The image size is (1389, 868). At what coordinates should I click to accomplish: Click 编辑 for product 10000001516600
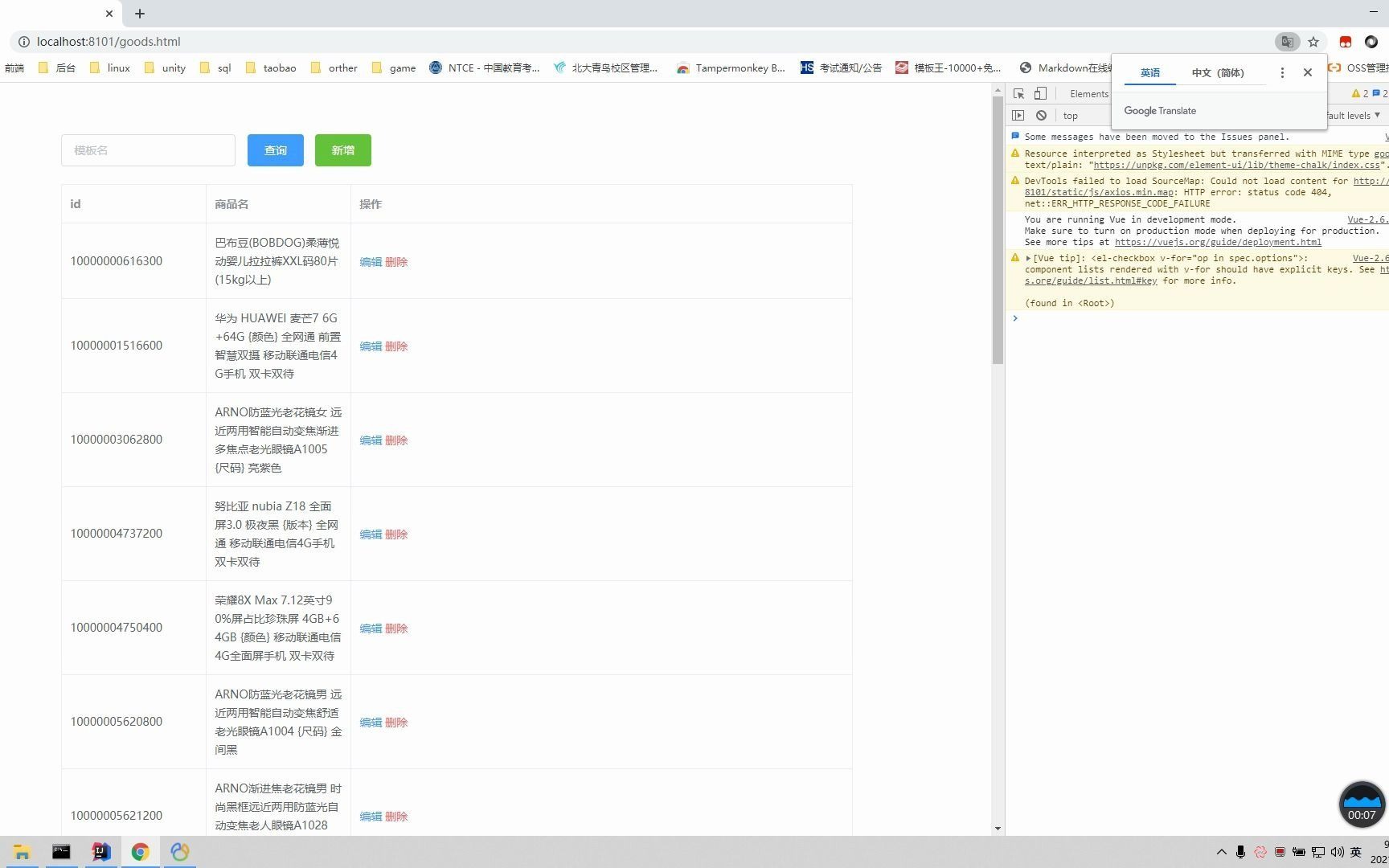(x=371, y=346)
